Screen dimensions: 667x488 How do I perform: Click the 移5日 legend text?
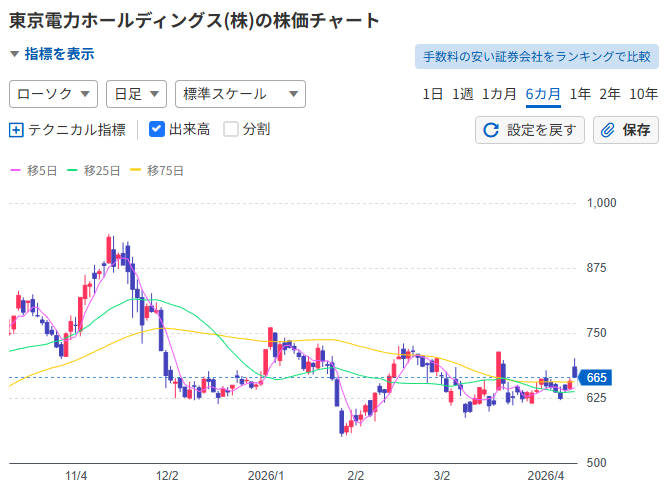coord(42,171)
